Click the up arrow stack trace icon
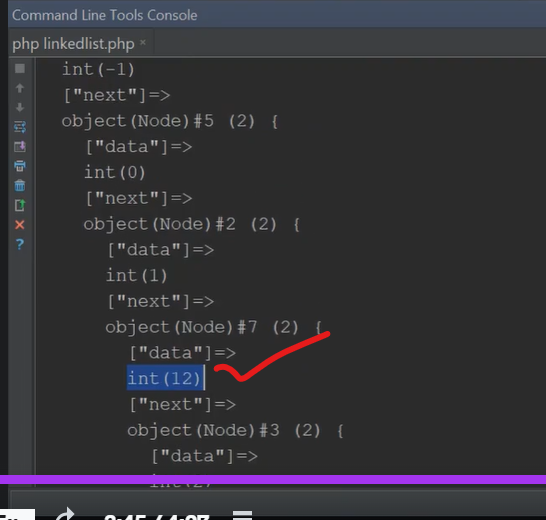The width and height of the screenshot is (546, 520). coord(20,88)
